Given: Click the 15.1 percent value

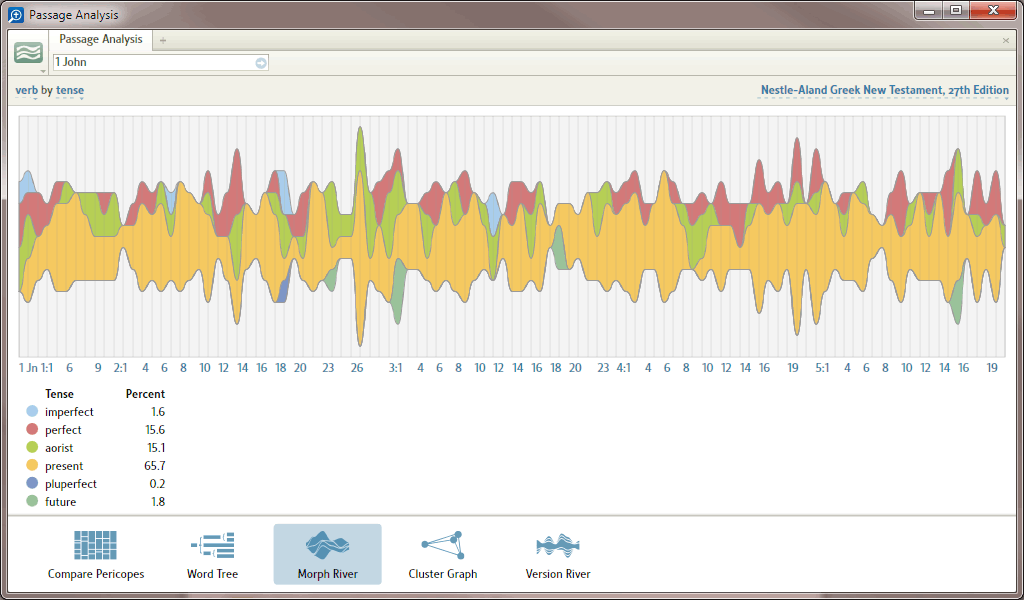Looking at the screenshot, I should click(155, 448).
